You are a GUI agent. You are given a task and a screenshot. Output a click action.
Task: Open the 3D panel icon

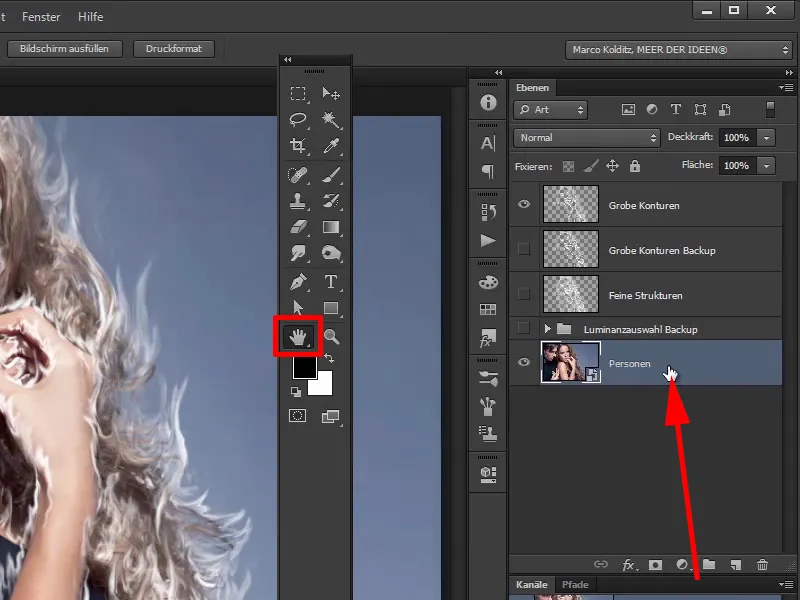pos(488,474)
